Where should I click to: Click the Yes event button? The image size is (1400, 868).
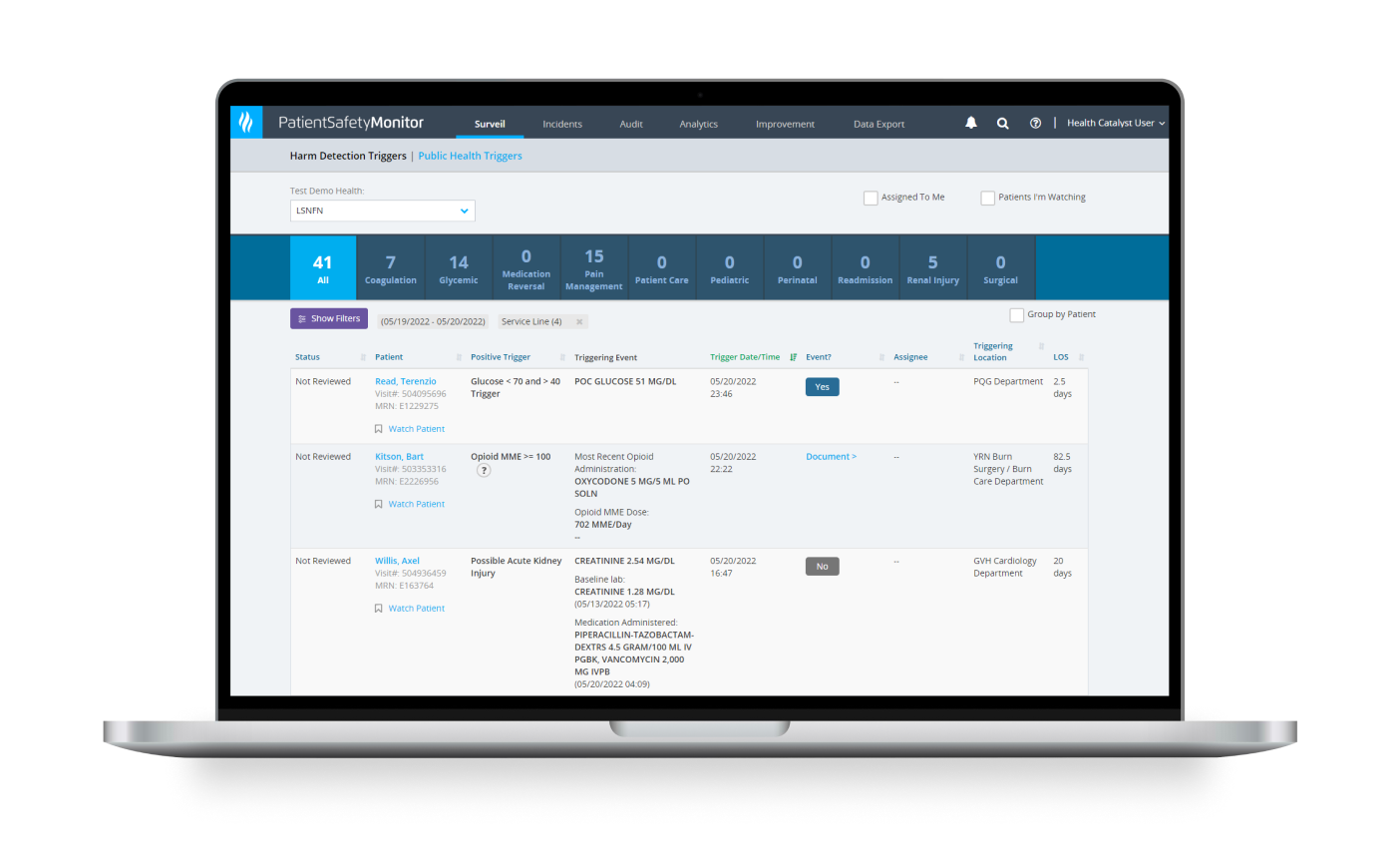pyautogui.click(x=823, y=387)
